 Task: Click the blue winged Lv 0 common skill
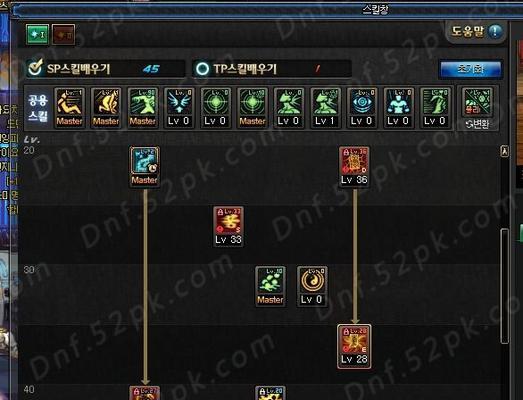(179, 108)
